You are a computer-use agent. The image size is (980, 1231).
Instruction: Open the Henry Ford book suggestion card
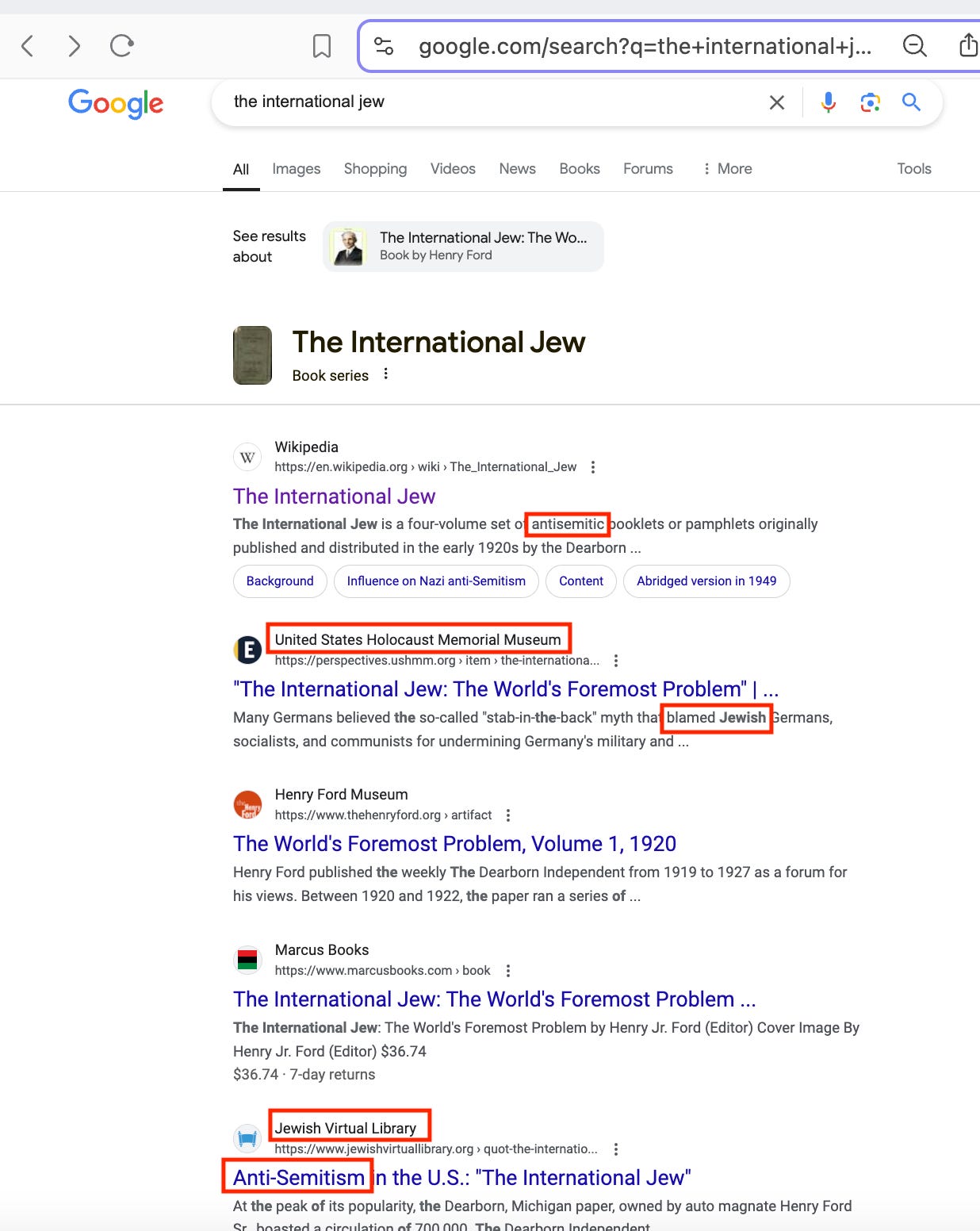[x=463, y=247]
